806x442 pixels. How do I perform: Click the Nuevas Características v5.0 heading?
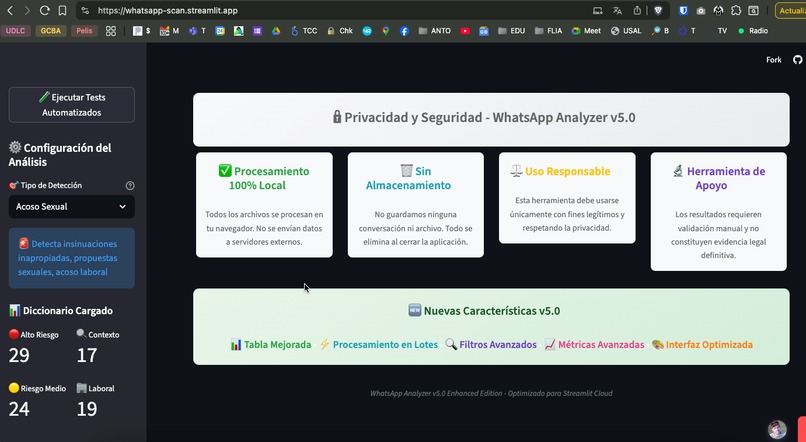(x=484, y=311)
